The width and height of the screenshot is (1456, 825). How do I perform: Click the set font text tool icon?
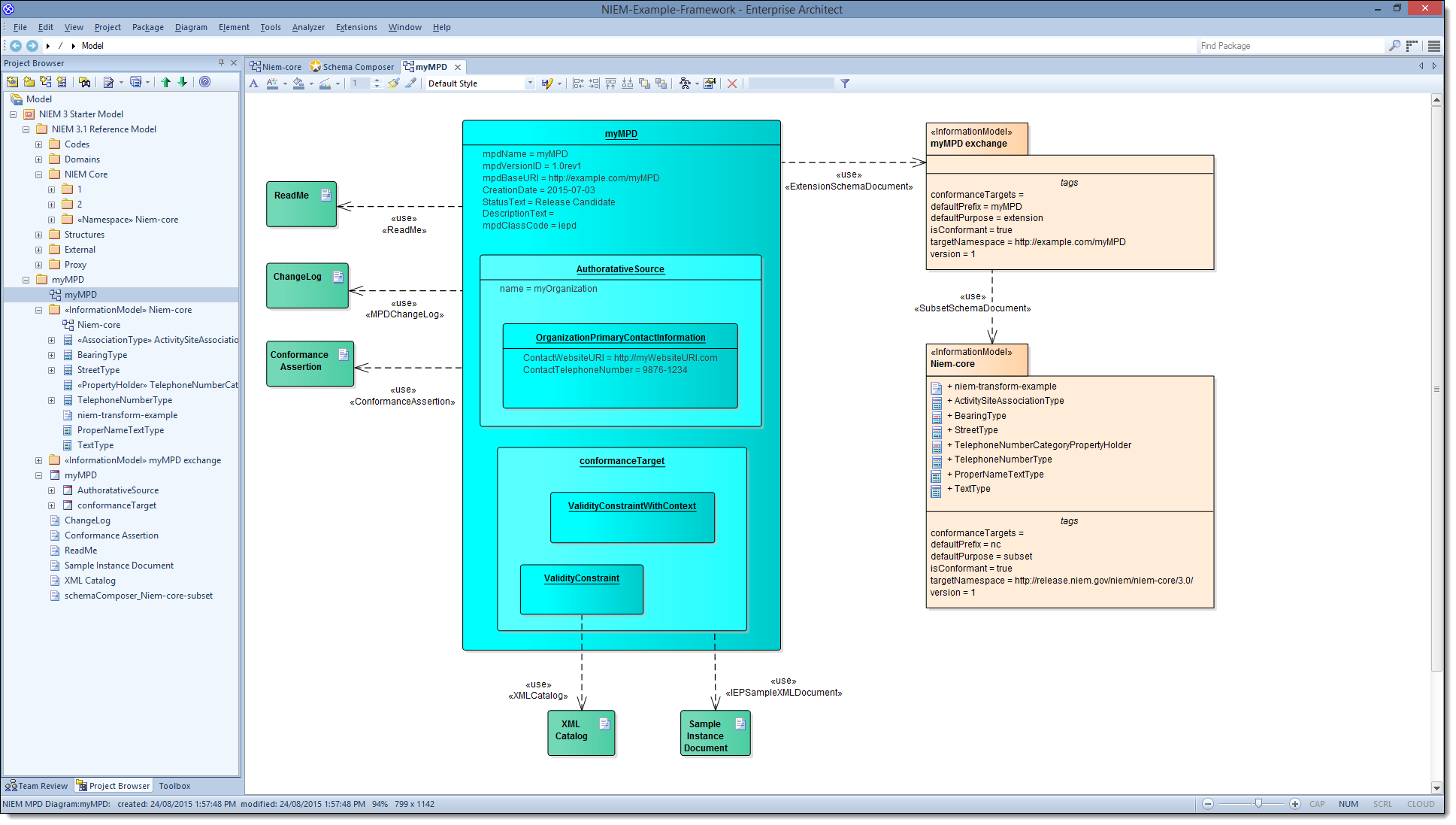click(x=254, y=83)
